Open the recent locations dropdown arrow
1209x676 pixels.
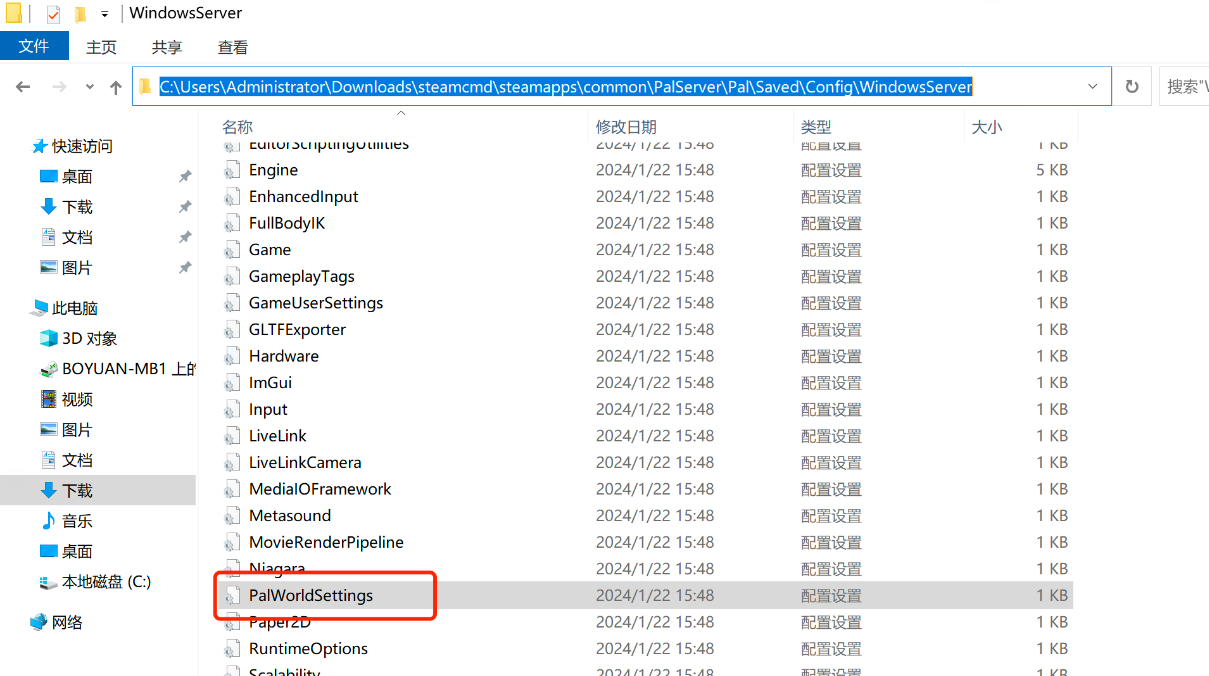point(91,88)
